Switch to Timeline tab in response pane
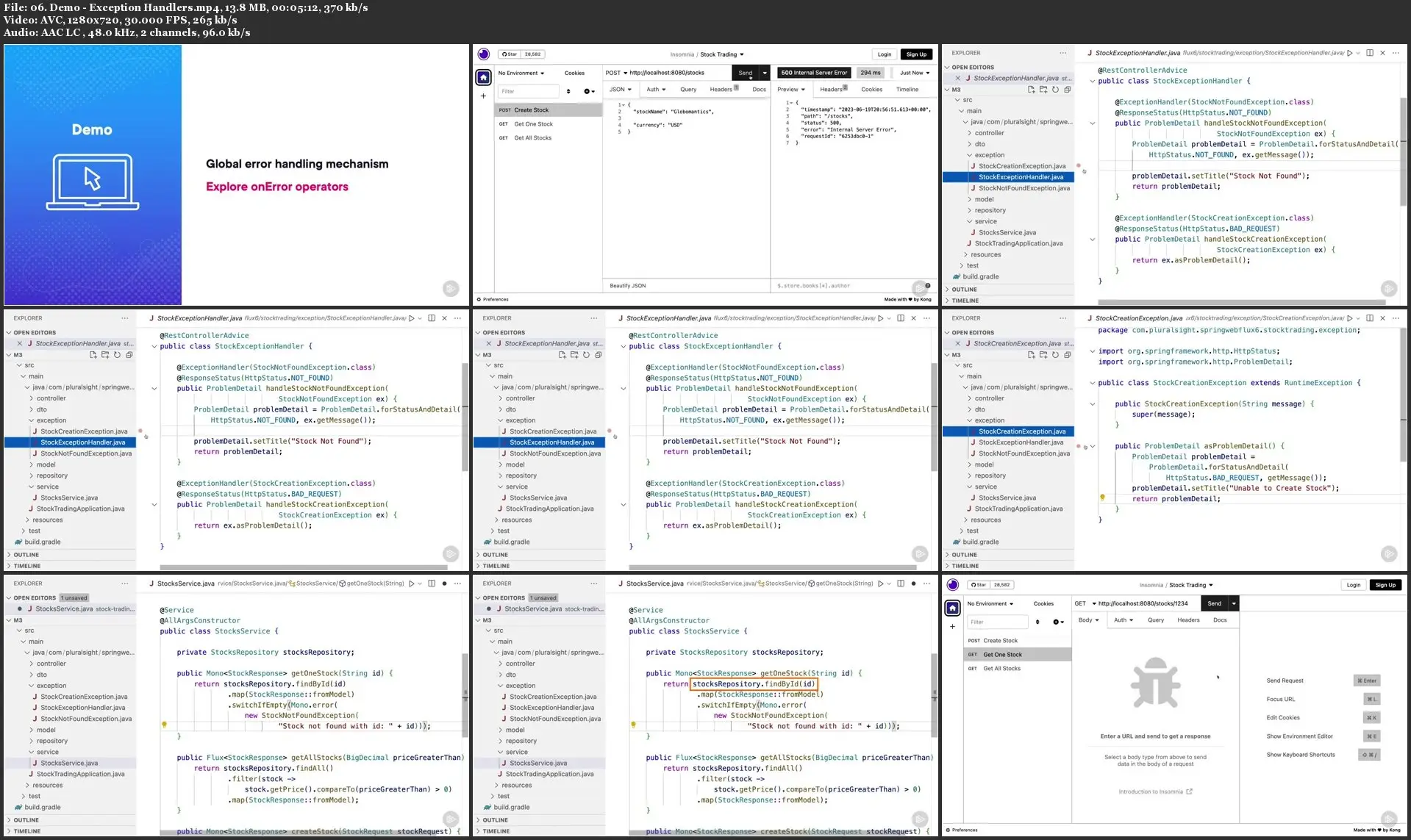The width and height of the screenshot is (1411, 840). point(907,90)
